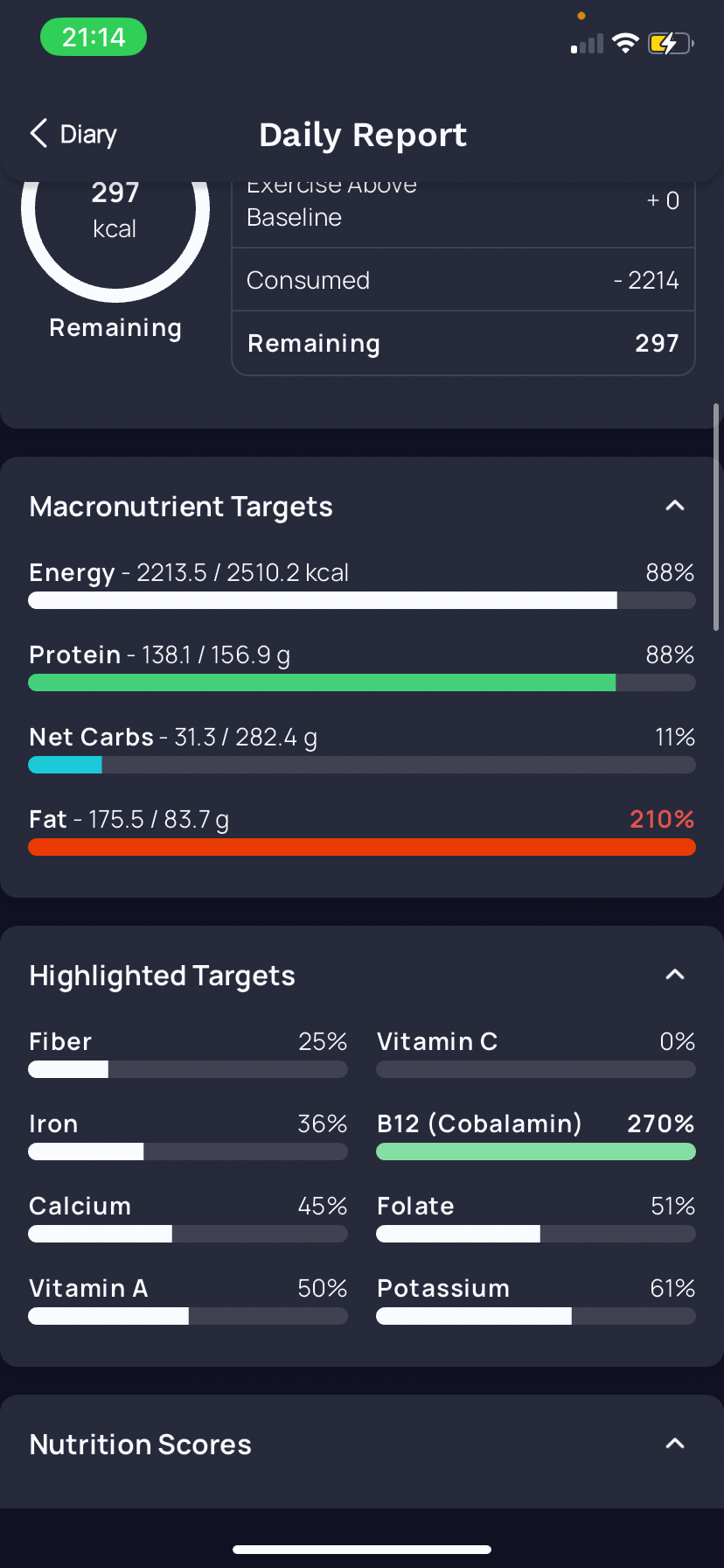Open the Potassium target details
724x1568 pixels.
(x=536, y=1300)
